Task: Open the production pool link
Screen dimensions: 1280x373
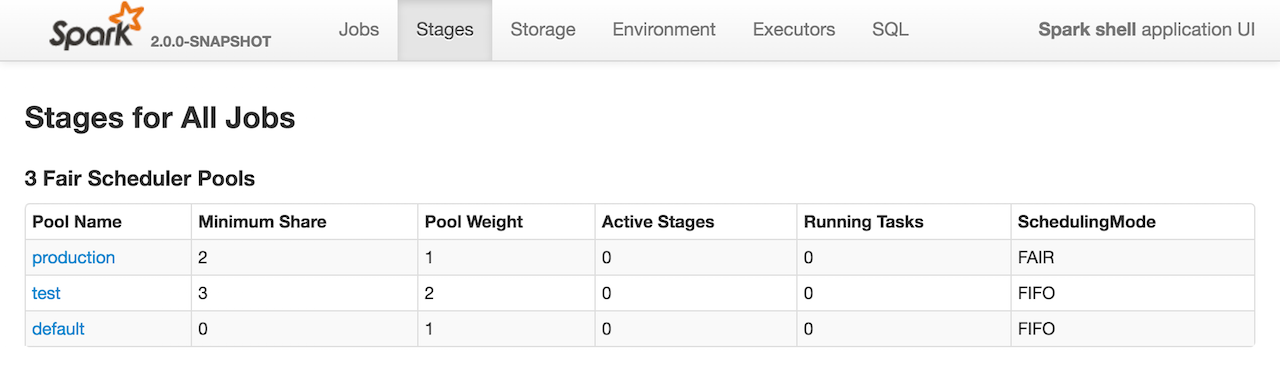Action: pos(74,257)
